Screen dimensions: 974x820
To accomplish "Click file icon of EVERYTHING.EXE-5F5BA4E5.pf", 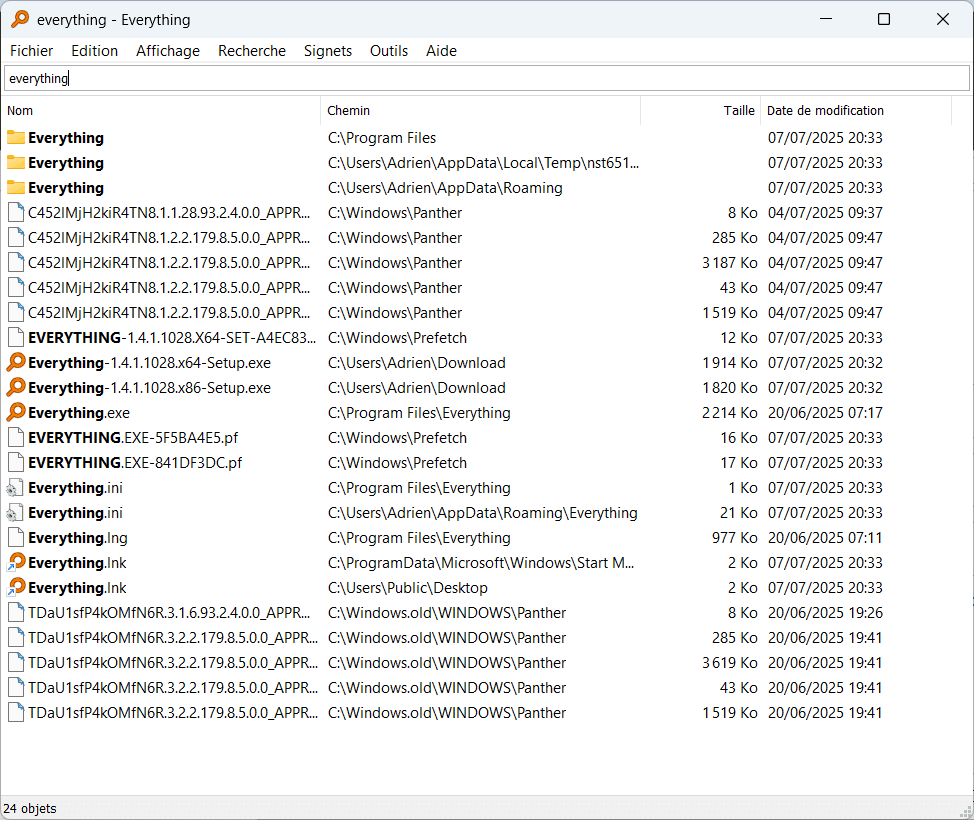I will click(16, 437).
